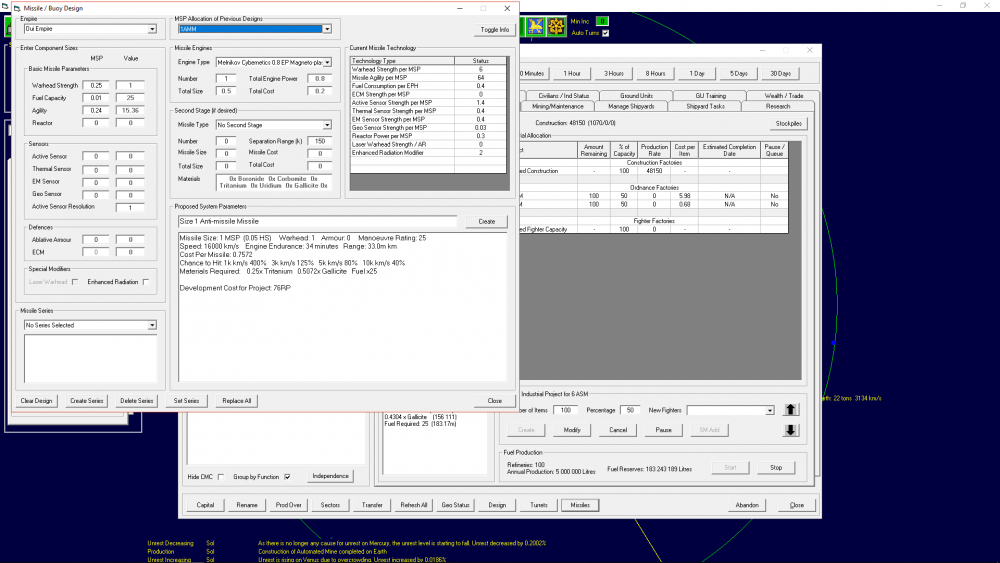This screenshot has height=563, width=1000.
Task: Uncheck the Group by Function checkbox
Action: [288, 477]
